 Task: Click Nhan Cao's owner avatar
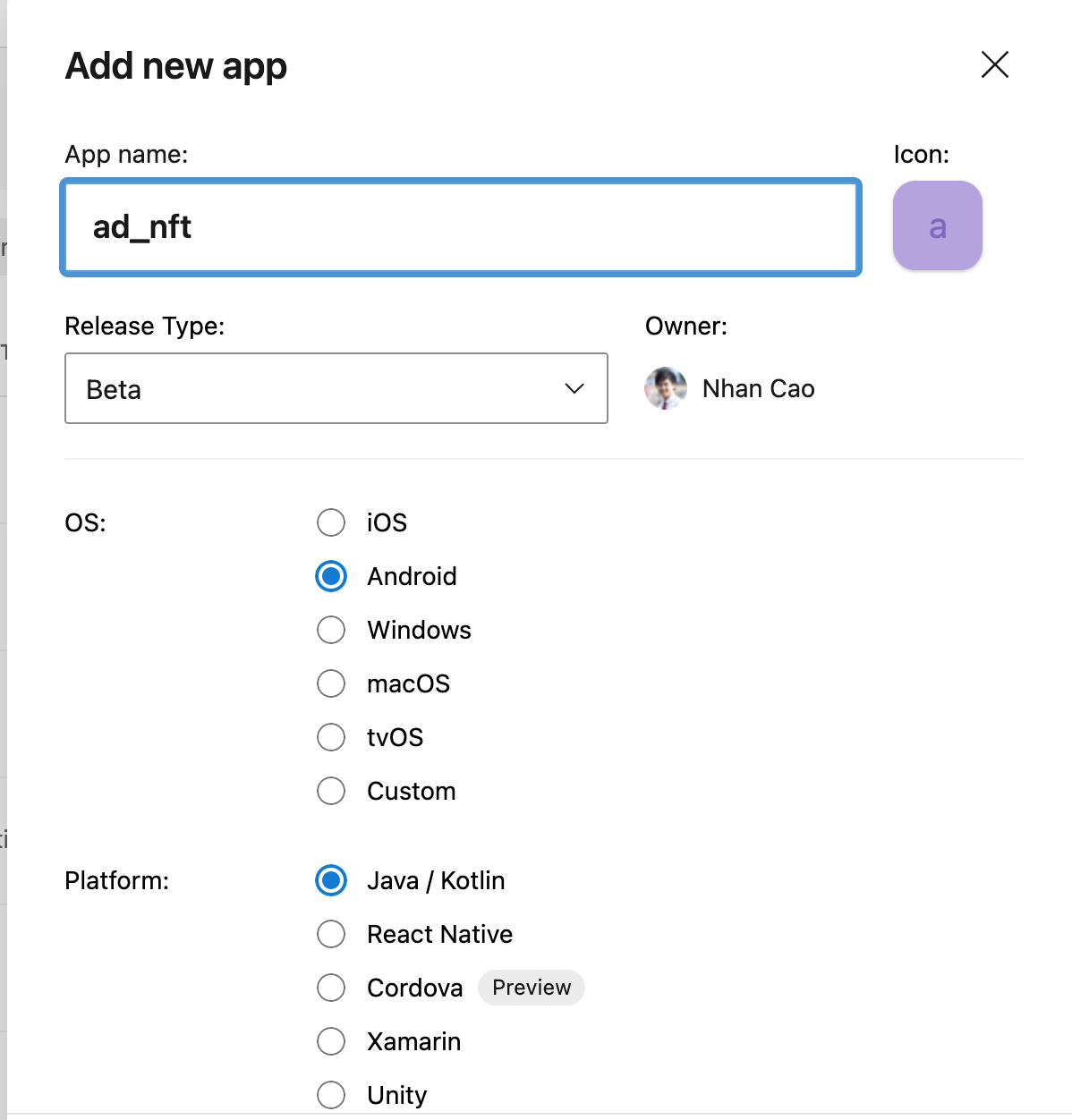(x=666, y=388)
